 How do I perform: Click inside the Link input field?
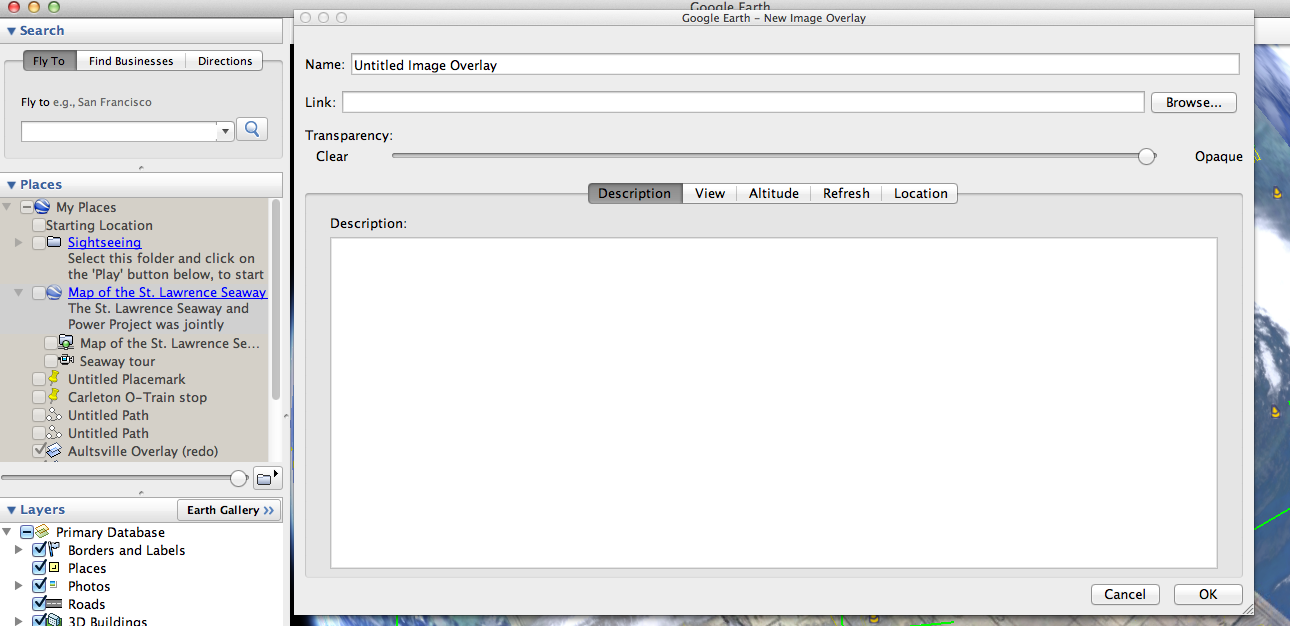pyautogui.click(x=742, y=102)
